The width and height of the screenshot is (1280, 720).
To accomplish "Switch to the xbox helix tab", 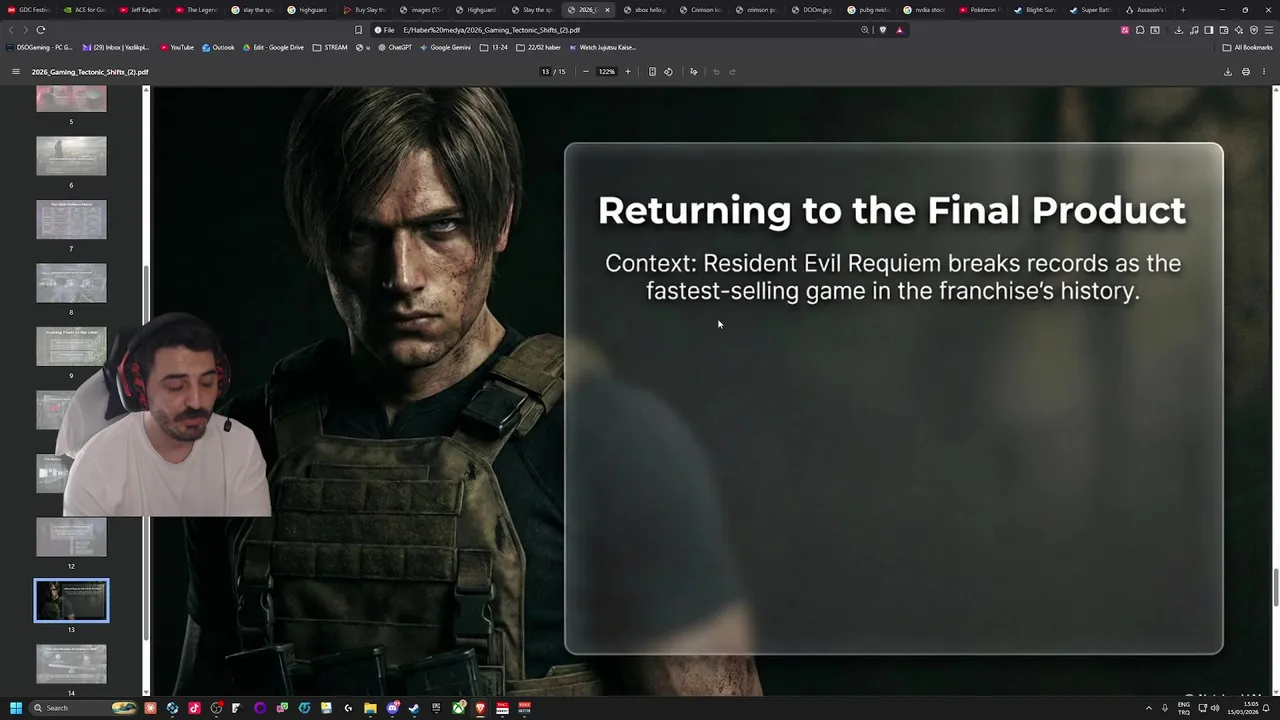I will coord(644,10).
